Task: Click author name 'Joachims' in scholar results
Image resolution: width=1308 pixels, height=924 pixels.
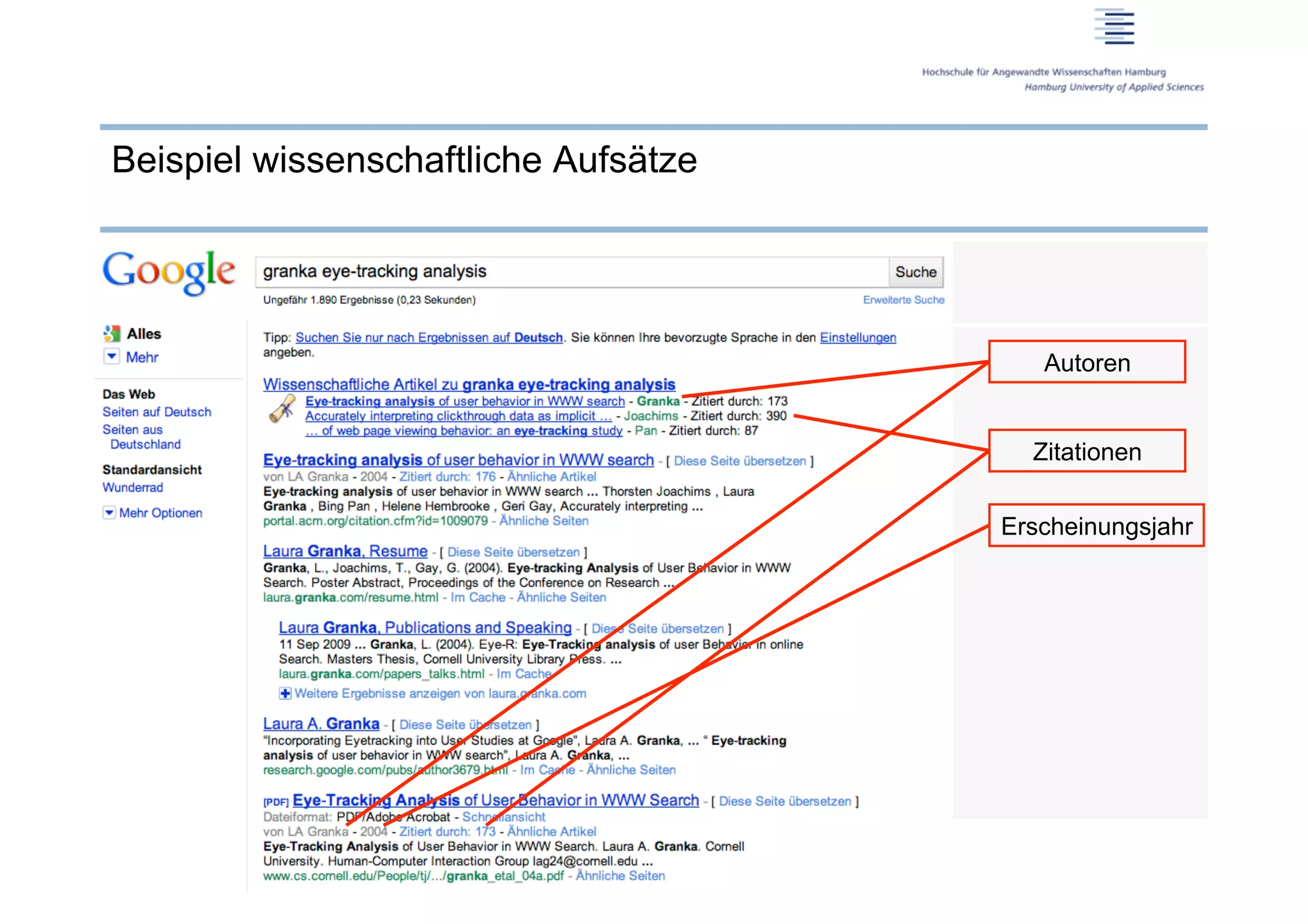Action: 651,416
